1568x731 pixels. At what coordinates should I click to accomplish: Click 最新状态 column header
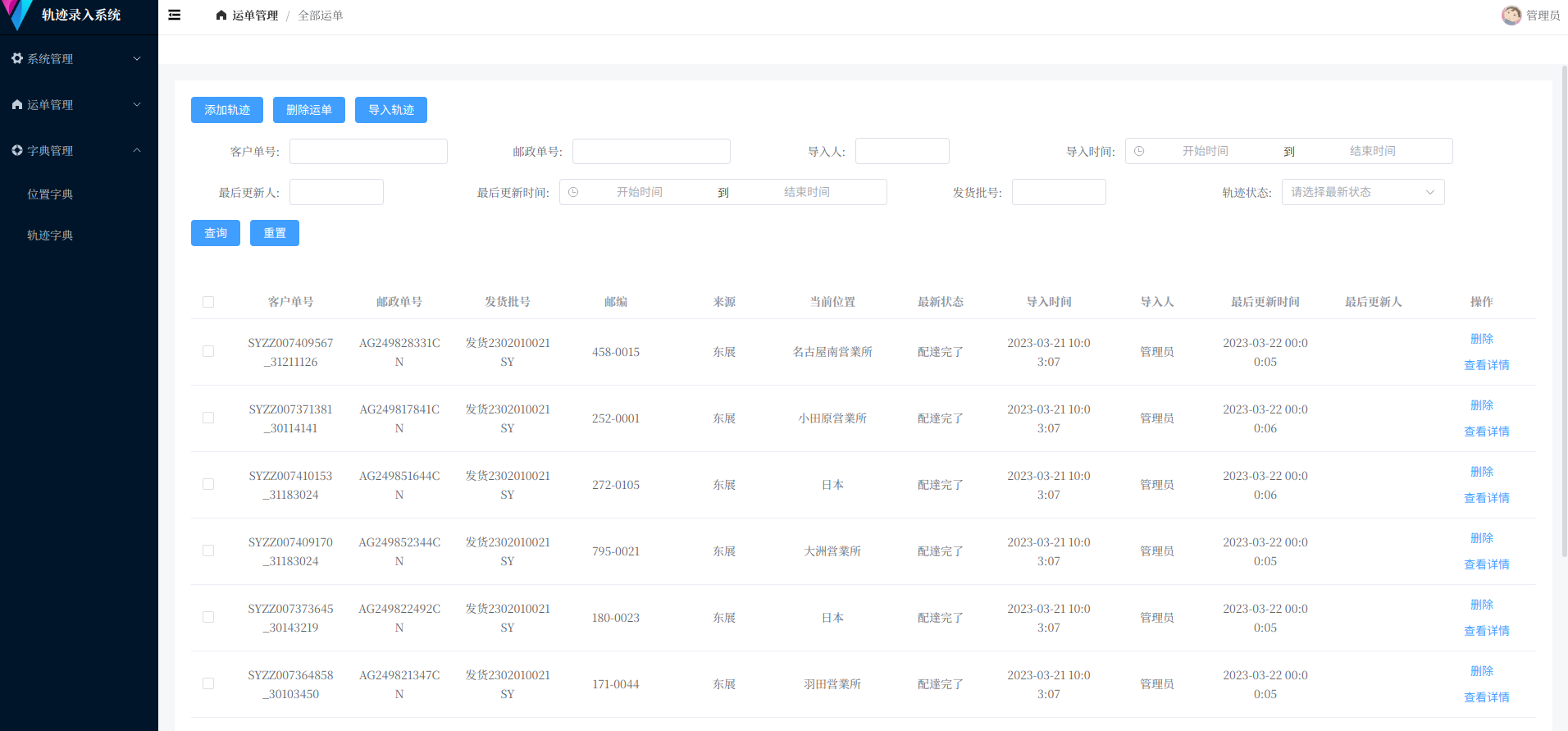(x=941, y=302)
